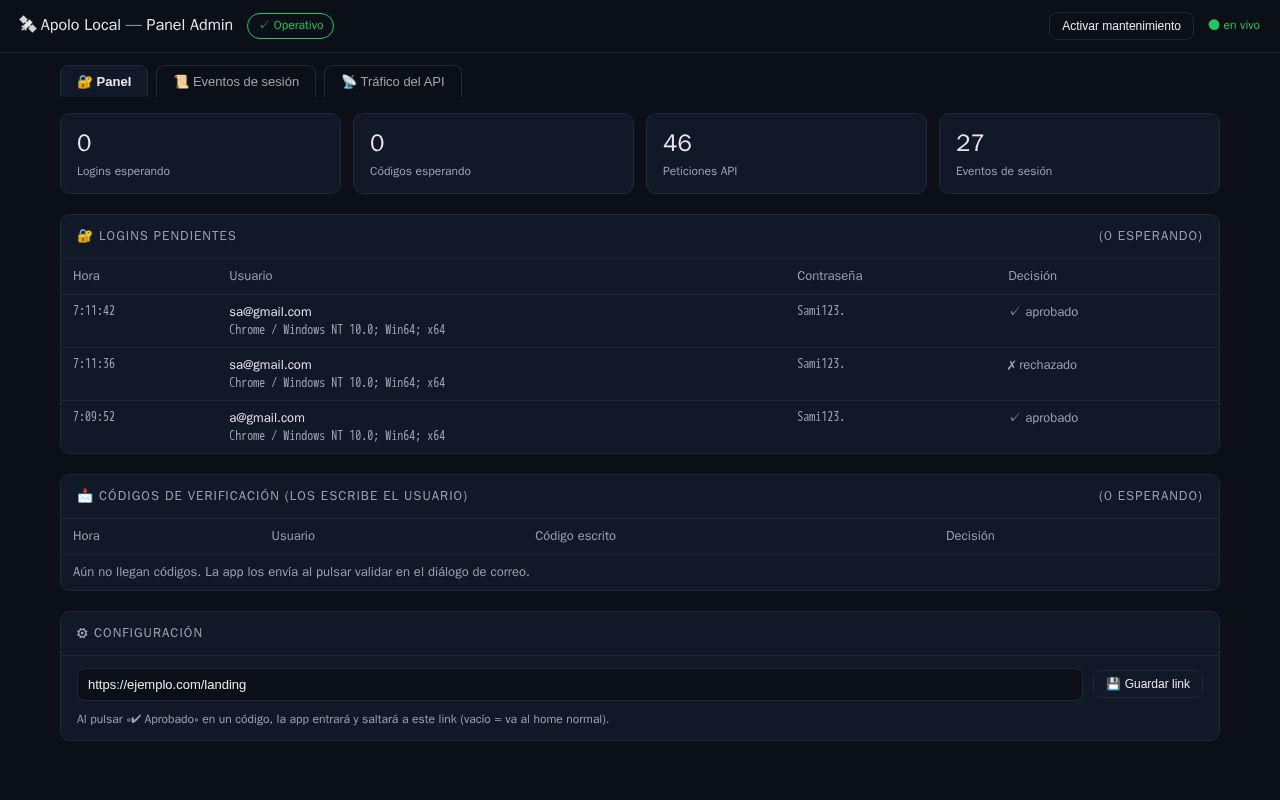Viewport: 1280px width, 800px height.
Task: Click aprobado decision in the 7:11:42 row
Action: coord(1043,312)
